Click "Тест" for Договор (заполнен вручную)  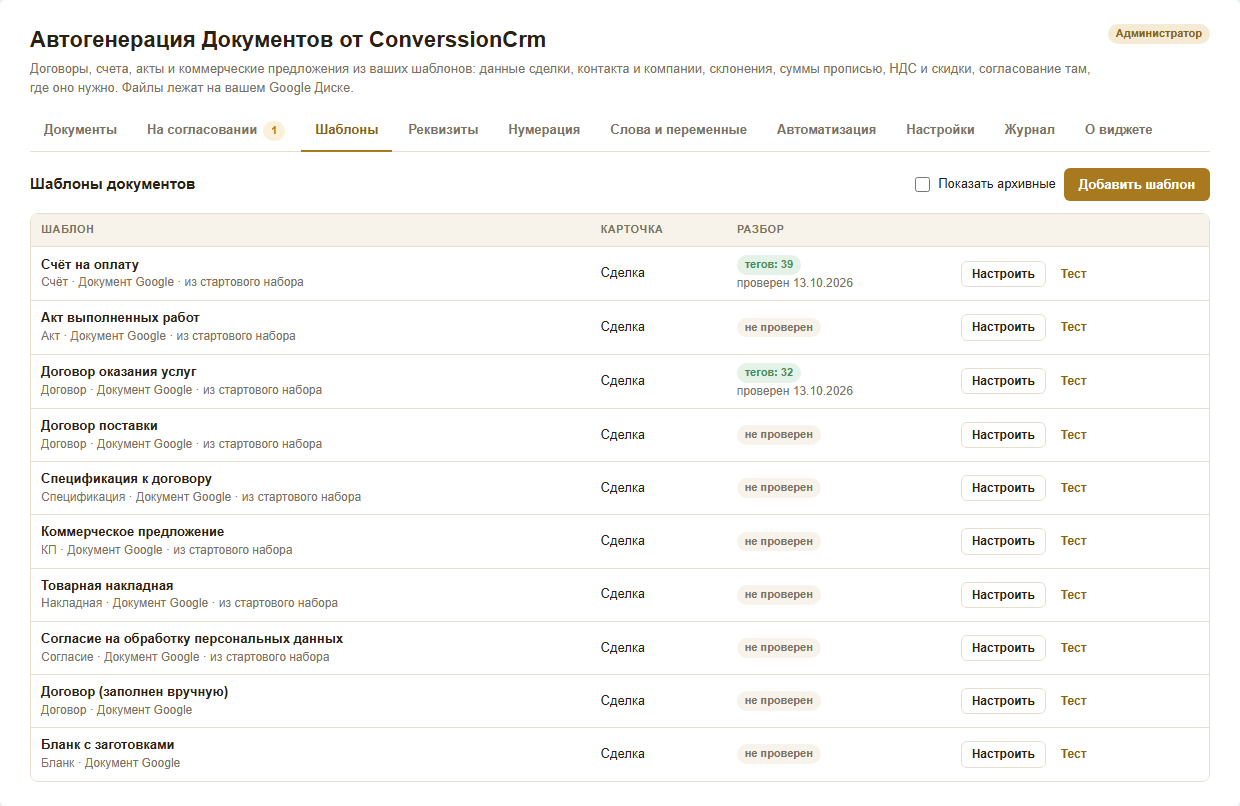pos(1073,701)
